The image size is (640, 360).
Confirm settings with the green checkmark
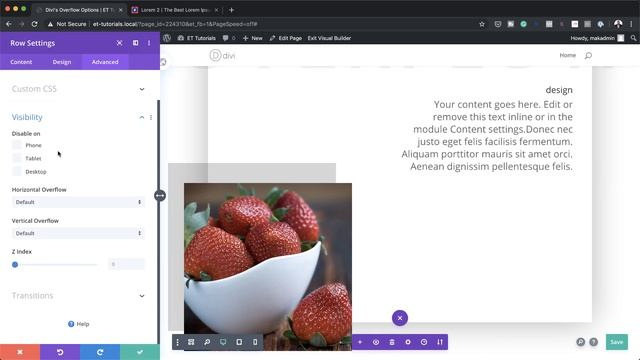pyautogui.click(x=140, y=352)
